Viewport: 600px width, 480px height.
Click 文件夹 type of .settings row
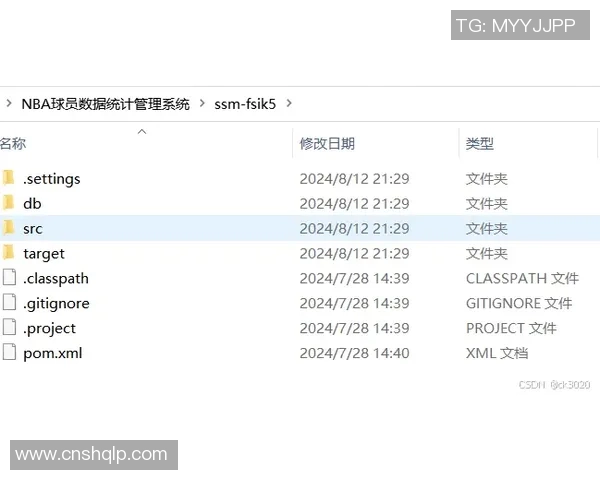[x=486, y=179]
